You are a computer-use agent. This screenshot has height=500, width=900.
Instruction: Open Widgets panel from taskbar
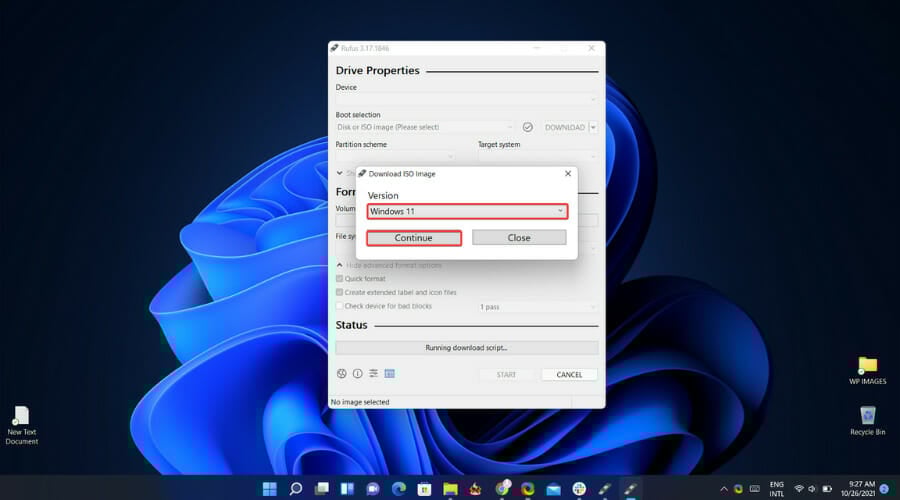coord(347,489)
